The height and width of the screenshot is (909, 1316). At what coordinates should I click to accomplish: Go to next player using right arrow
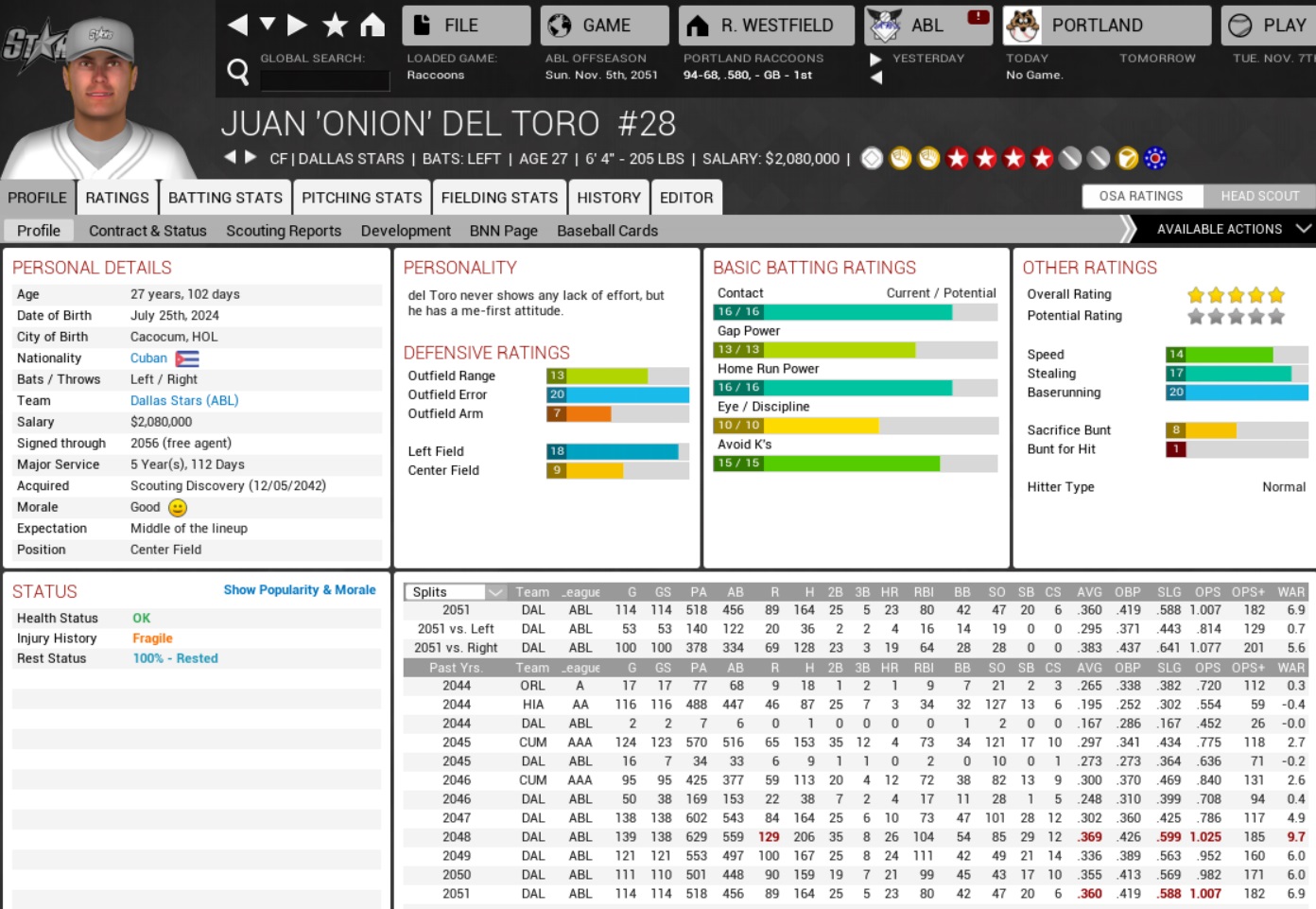(251, 157)
